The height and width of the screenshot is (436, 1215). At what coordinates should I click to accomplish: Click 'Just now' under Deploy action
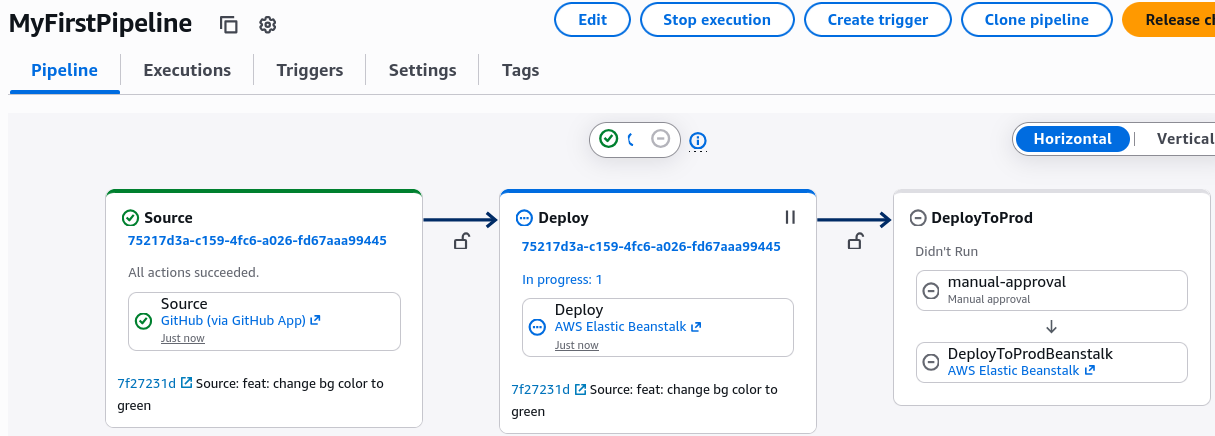[x=577, y=345]
